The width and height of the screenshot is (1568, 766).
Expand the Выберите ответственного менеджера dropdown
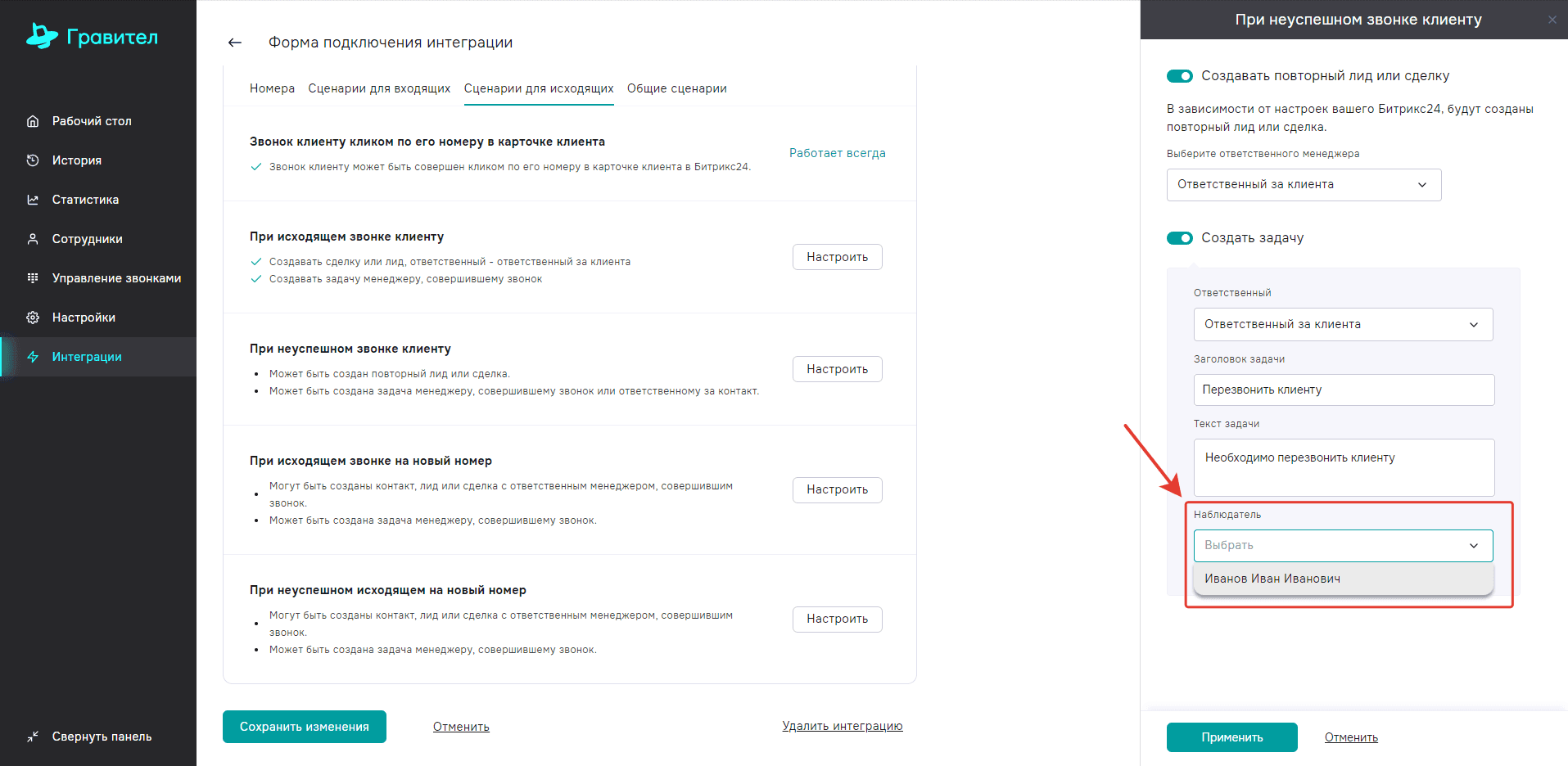[1304, 185]
